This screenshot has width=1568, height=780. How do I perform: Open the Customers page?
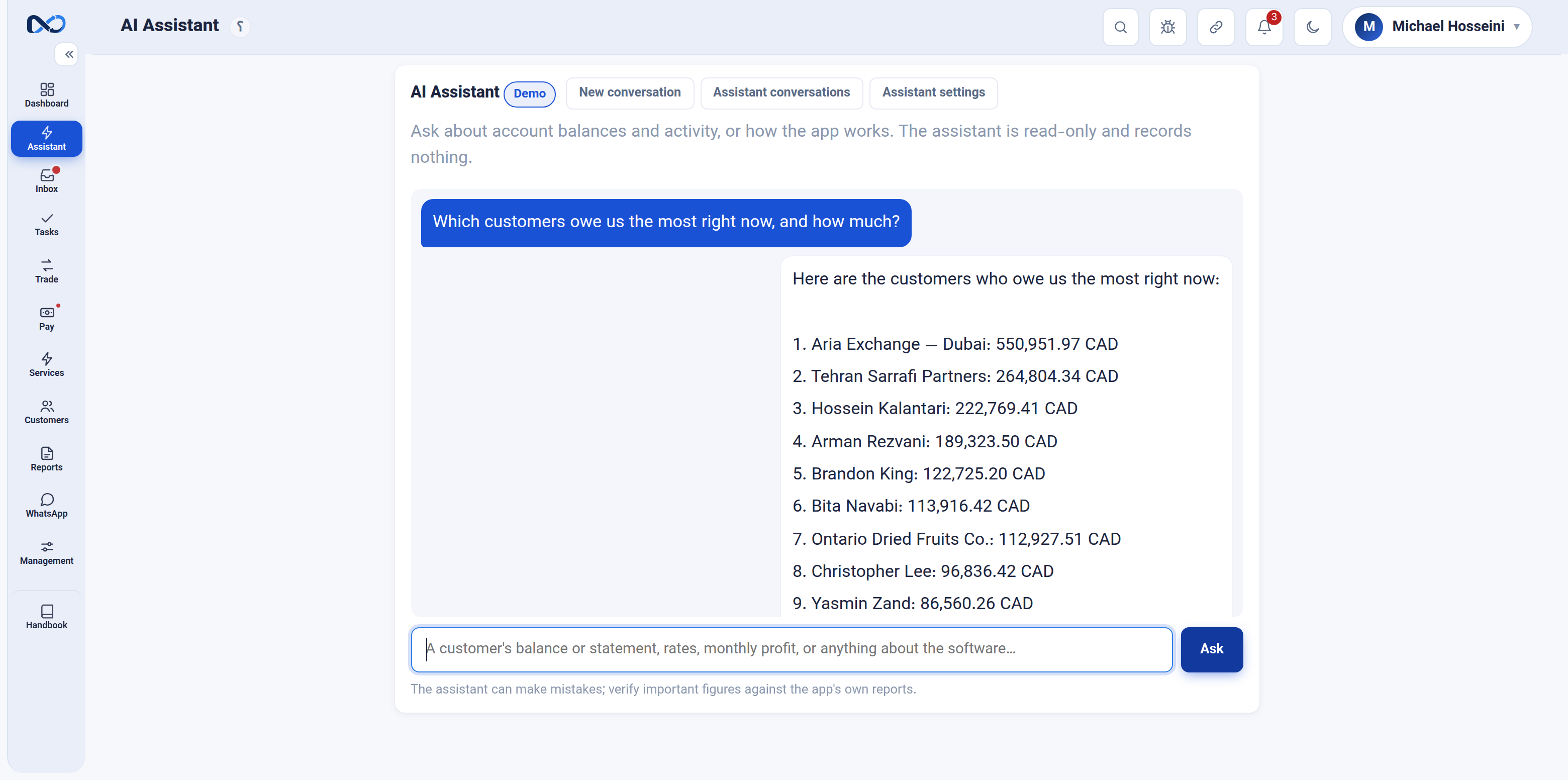[46, 412]
